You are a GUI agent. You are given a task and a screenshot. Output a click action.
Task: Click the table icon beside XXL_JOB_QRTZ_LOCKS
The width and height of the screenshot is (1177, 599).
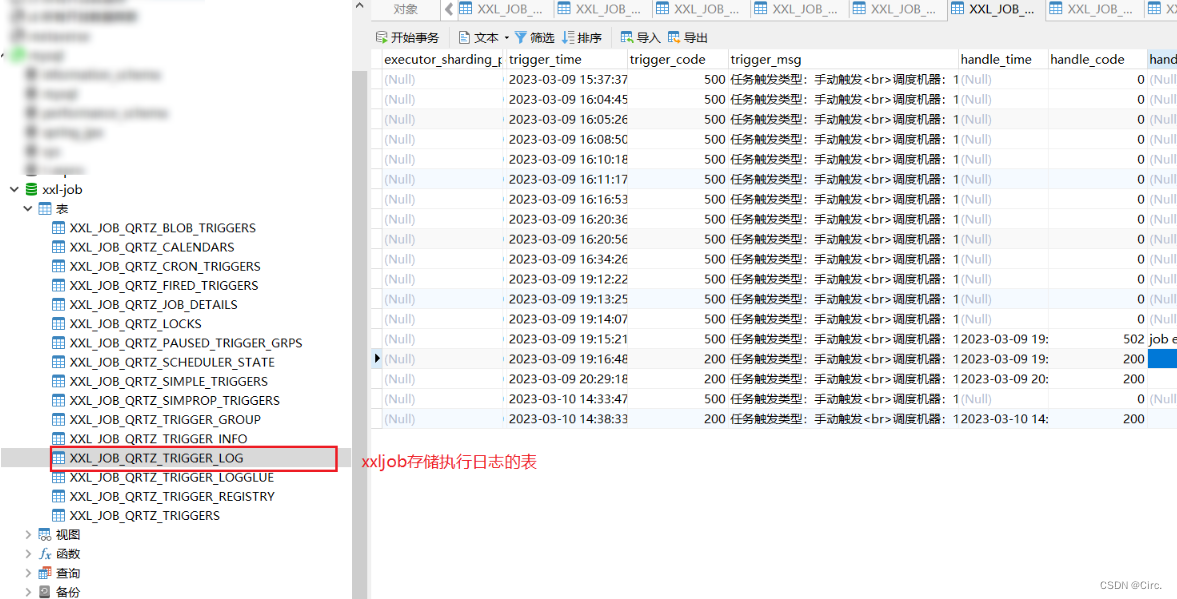59,324
